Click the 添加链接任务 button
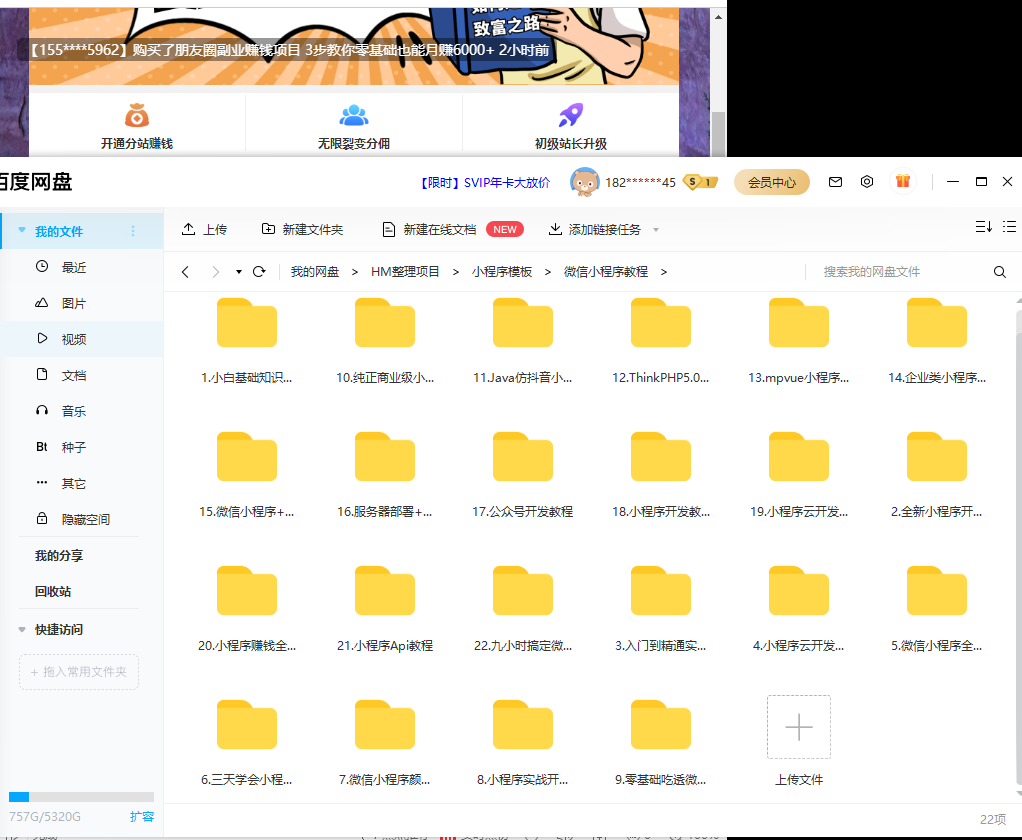 pyautogui.click(x=595, y=229)
